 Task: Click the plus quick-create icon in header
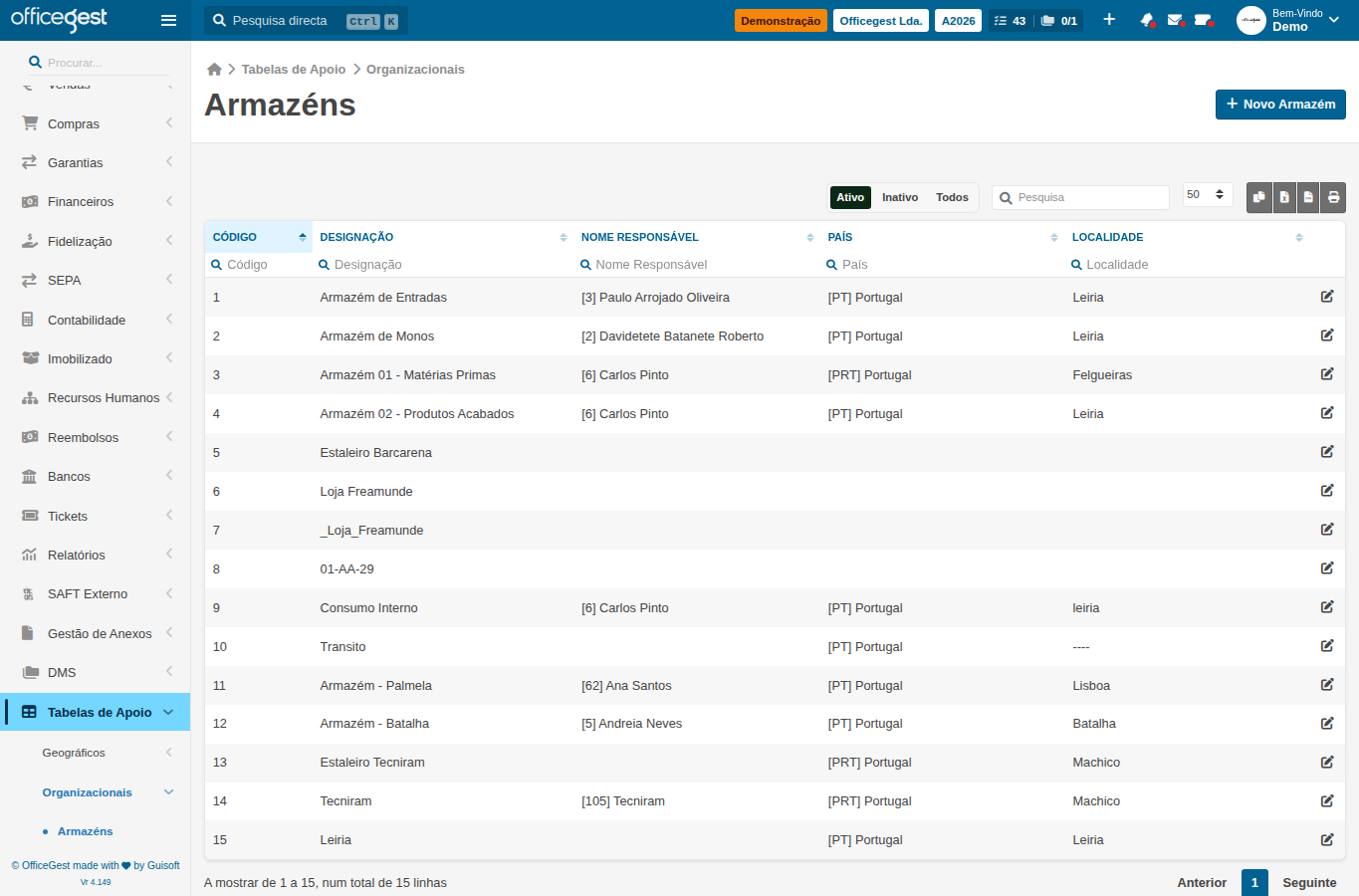click(x=1109, y=20)
